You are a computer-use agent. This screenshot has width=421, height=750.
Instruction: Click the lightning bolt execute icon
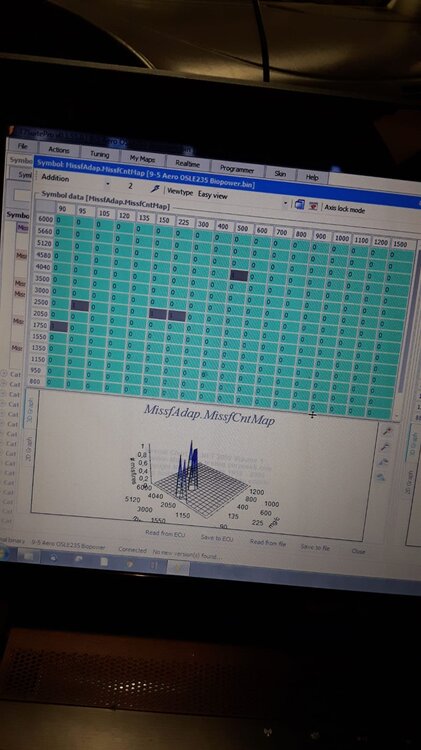pyautogui.click(x=155, y=188)
